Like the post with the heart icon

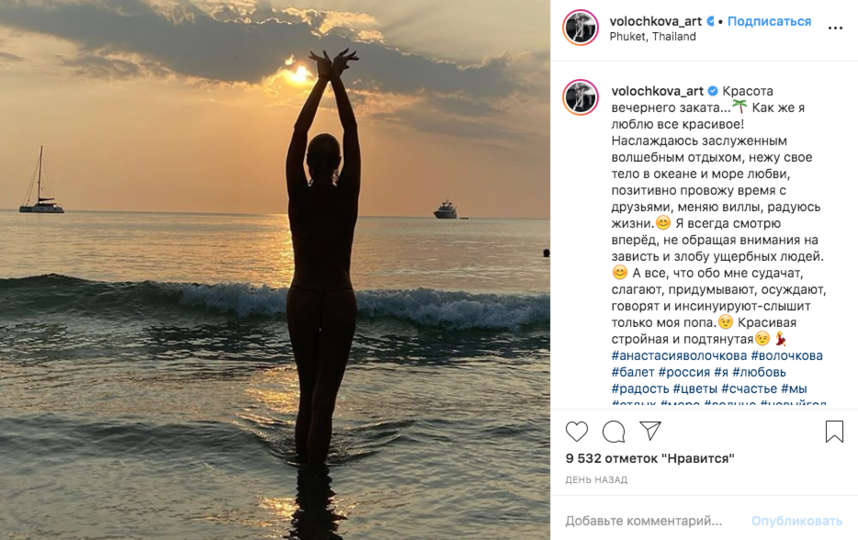[577, 431]
